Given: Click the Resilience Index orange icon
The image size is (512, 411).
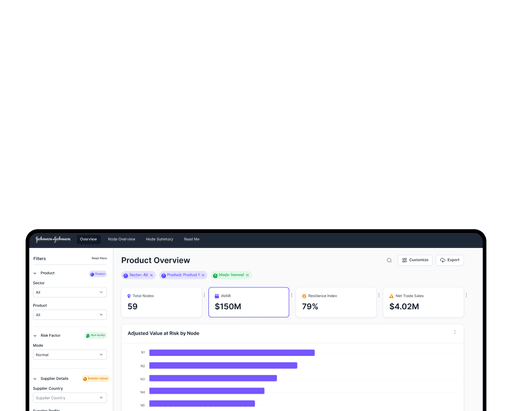Looking at the screenshot, I should [304, 296].
